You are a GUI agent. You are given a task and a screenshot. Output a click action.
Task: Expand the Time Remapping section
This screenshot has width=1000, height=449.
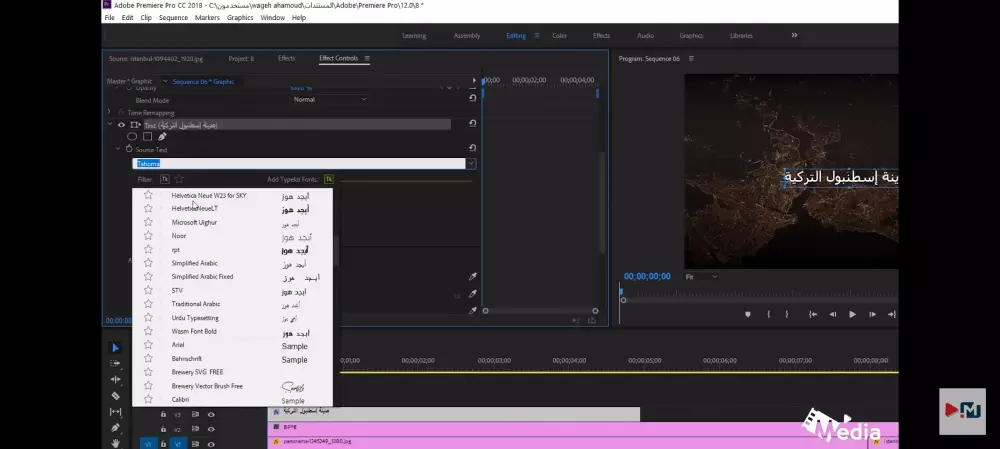pyautogui.click(x=109, y=112)
